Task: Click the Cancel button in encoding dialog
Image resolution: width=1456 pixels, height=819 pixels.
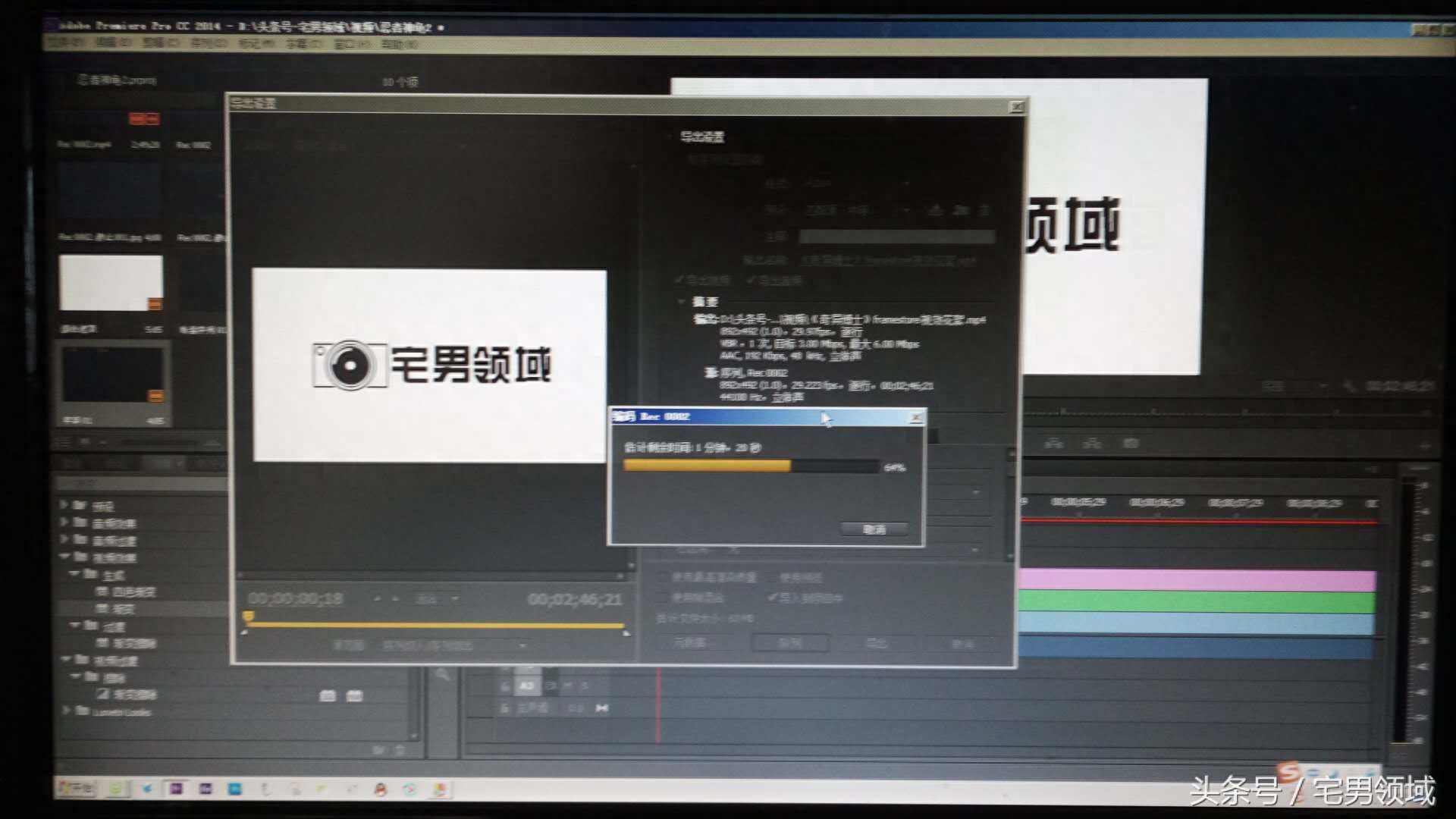Action: point(874,529)
